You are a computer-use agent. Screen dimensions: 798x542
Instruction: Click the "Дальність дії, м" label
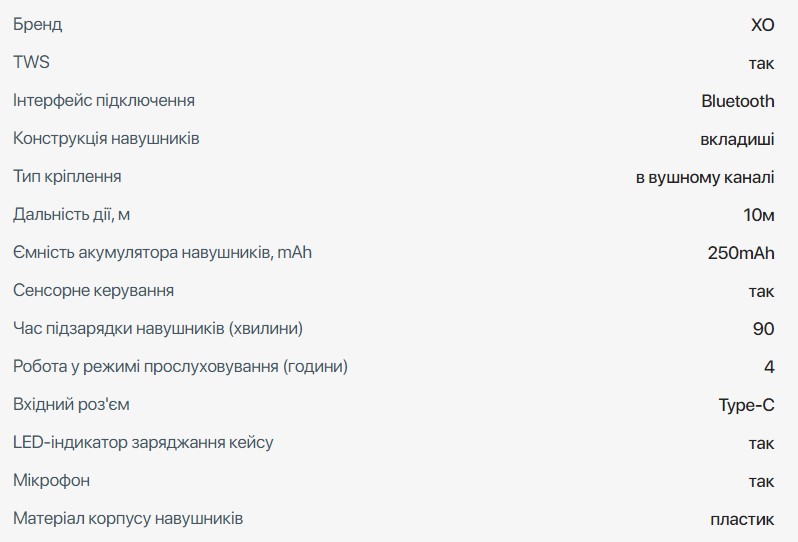click(73, 214)
